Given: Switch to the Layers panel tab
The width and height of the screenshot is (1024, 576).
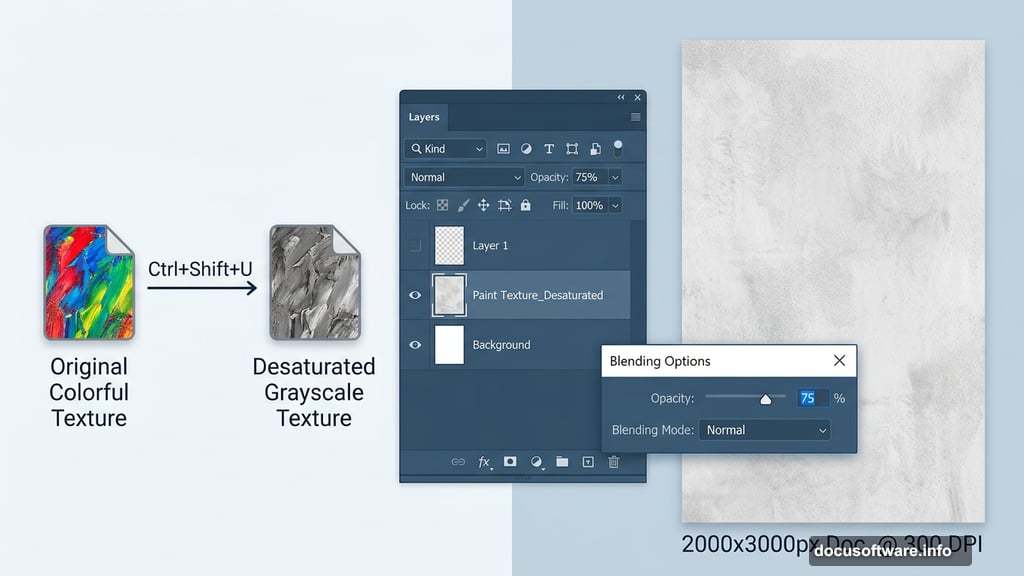Looking at the screenshot, I should 423,117.
